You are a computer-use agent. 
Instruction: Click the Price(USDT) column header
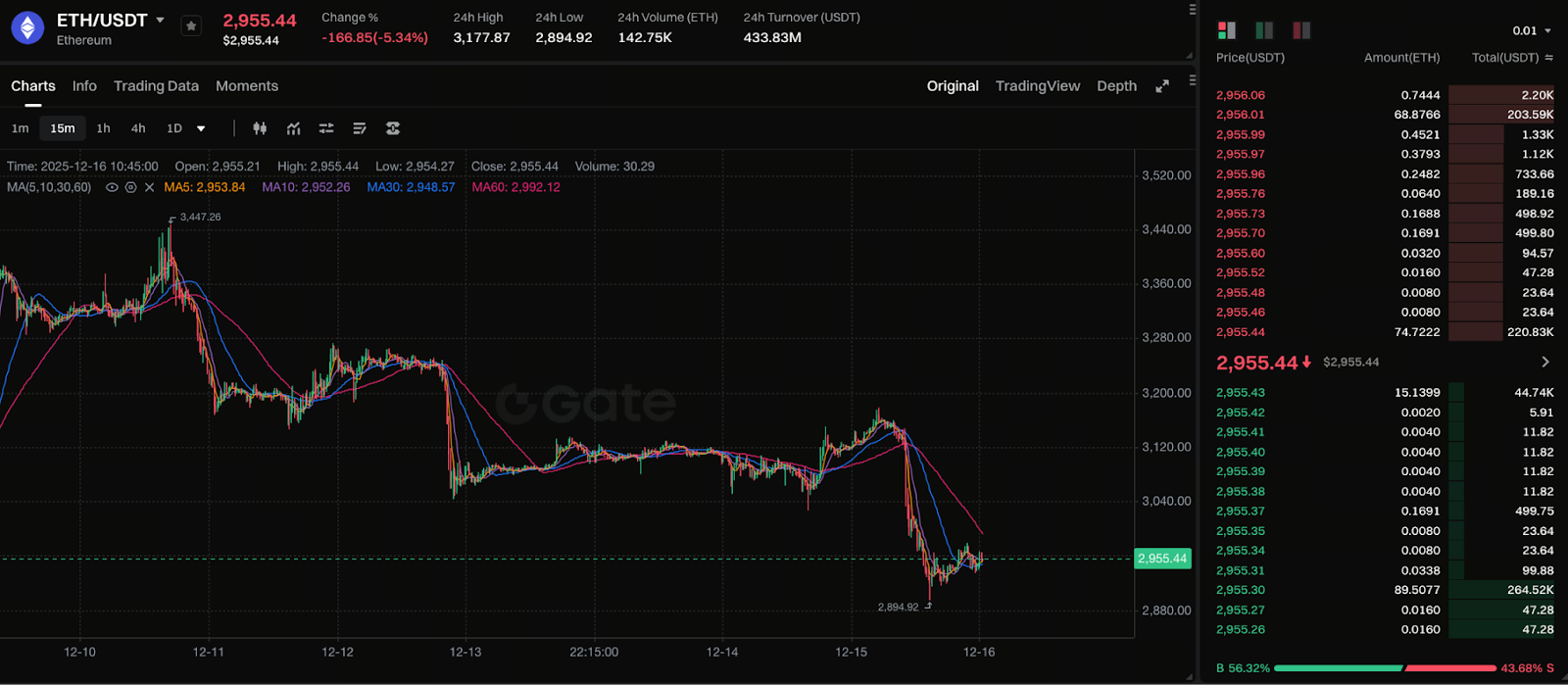(x=1250, y=58)
